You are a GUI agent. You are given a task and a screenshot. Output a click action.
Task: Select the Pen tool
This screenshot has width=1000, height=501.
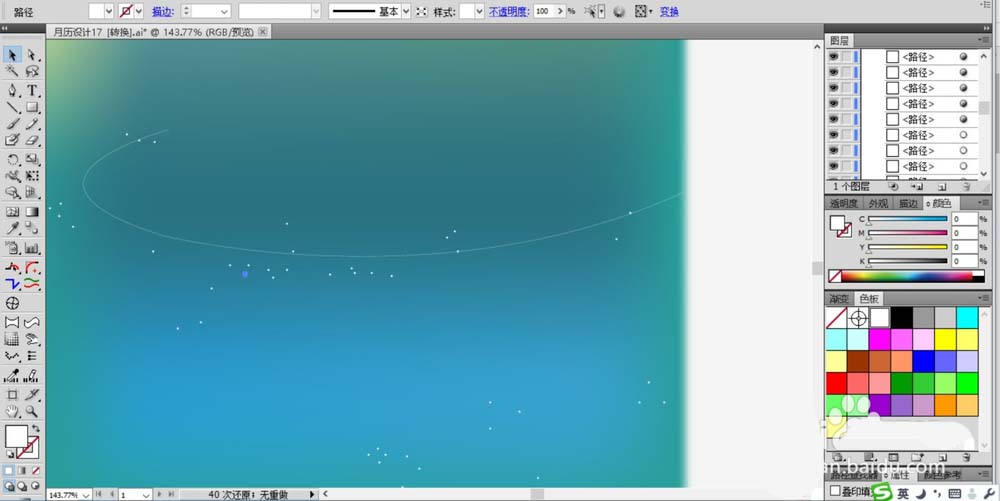click(x=12, y=91)
